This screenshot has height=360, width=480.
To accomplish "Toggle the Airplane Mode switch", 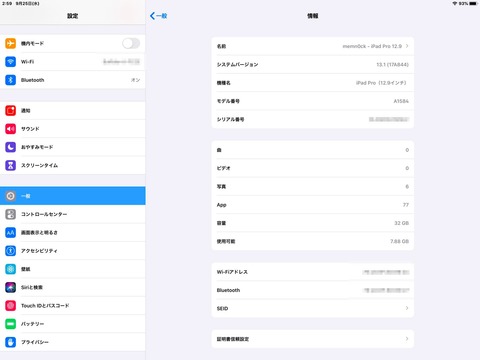I will (131, 43).
